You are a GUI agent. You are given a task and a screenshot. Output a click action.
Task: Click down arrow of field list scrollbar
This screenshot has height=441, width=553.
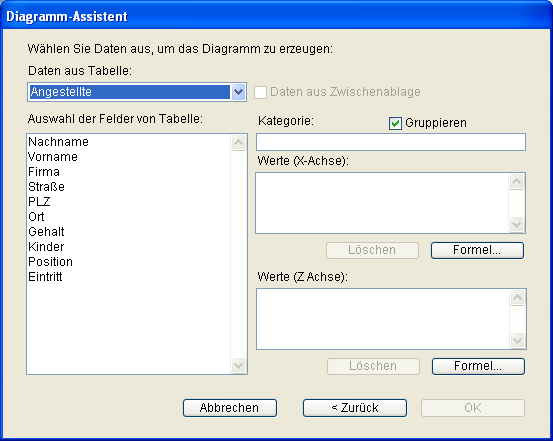tap(238, 366)
